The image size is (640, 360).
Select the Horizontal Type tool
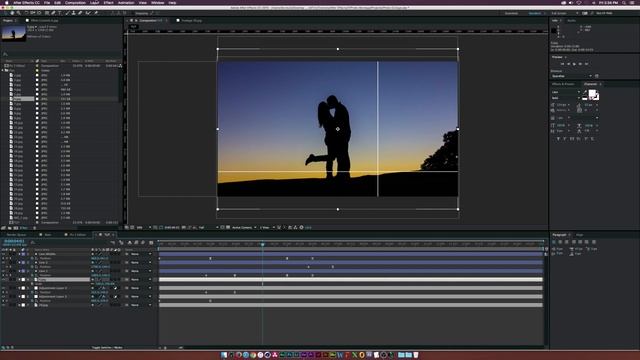(60, 13)
